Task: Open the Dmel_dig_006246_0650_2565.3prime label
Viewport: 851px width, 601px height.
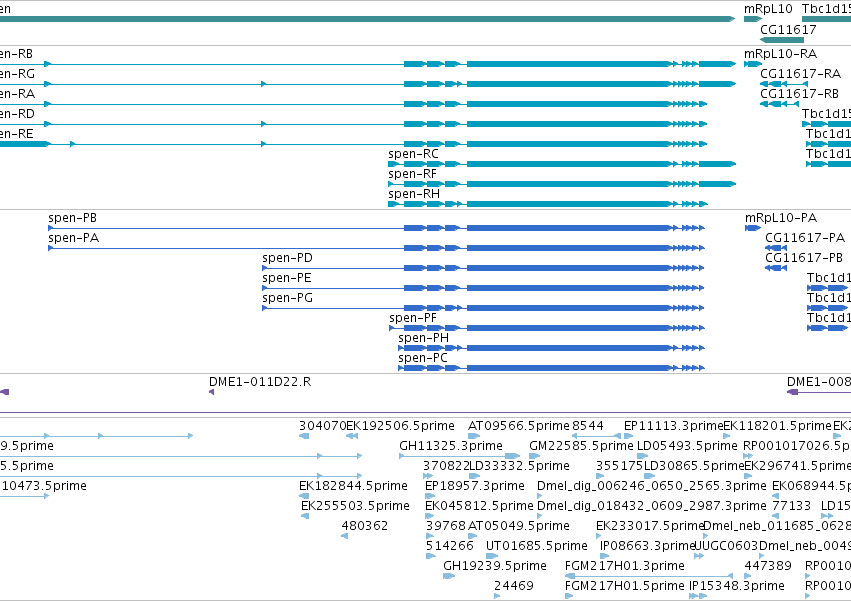Action: pos(652,486)
